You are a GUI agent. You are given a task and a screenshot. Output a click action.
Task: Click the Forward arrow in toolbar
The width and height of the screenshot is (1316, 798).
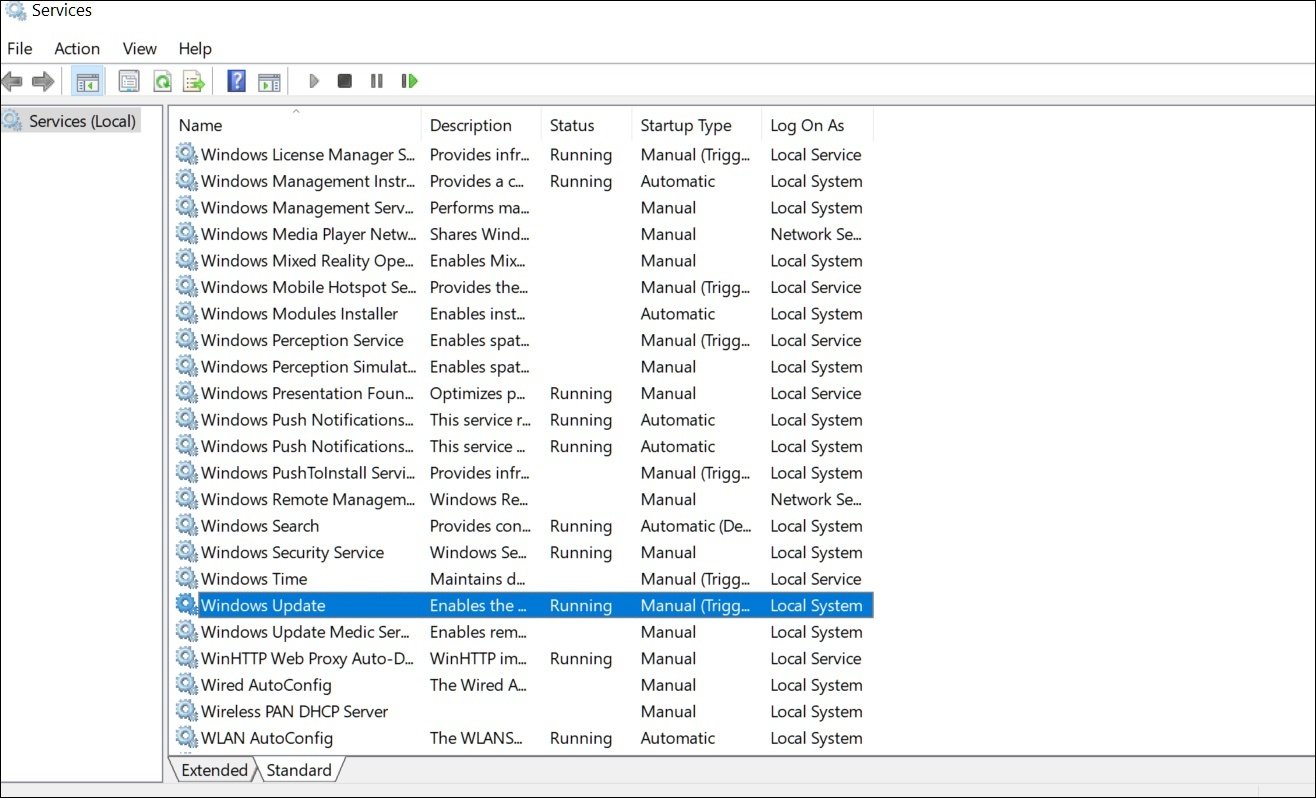pos(43,81)
